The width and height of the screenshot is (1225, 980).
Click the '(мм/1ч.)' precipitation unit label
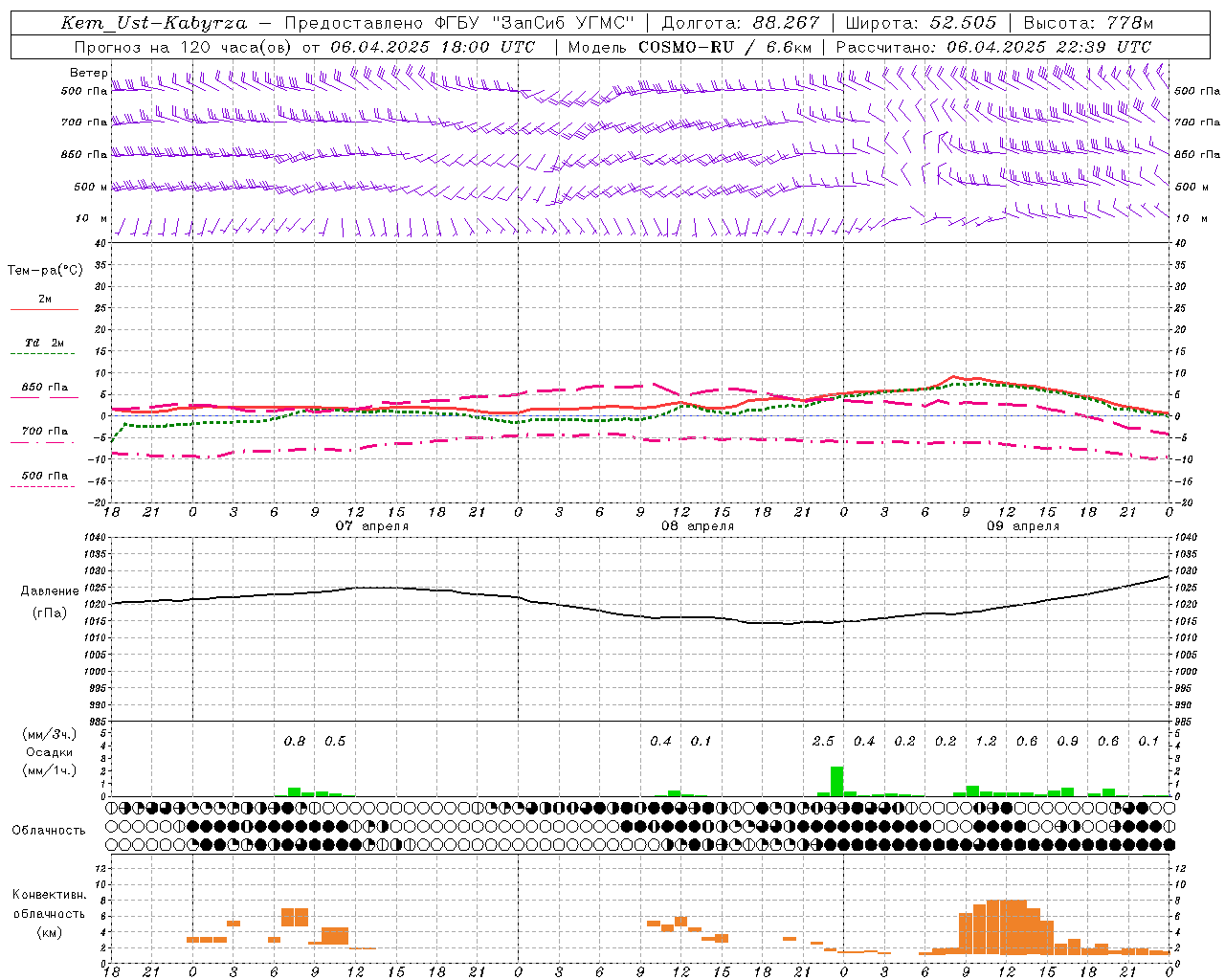point(50,770)
